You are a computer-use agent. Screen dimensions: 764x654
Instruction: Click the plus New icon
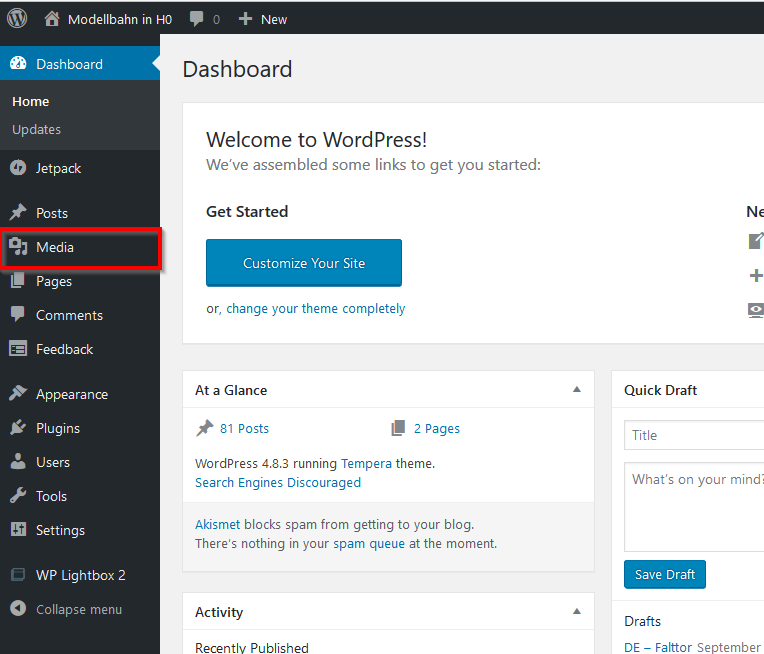tap(245, 19)
